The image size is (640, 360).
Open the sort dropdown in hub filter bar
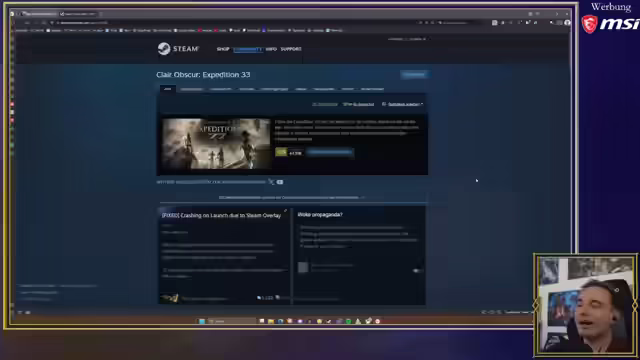[403, 104]
